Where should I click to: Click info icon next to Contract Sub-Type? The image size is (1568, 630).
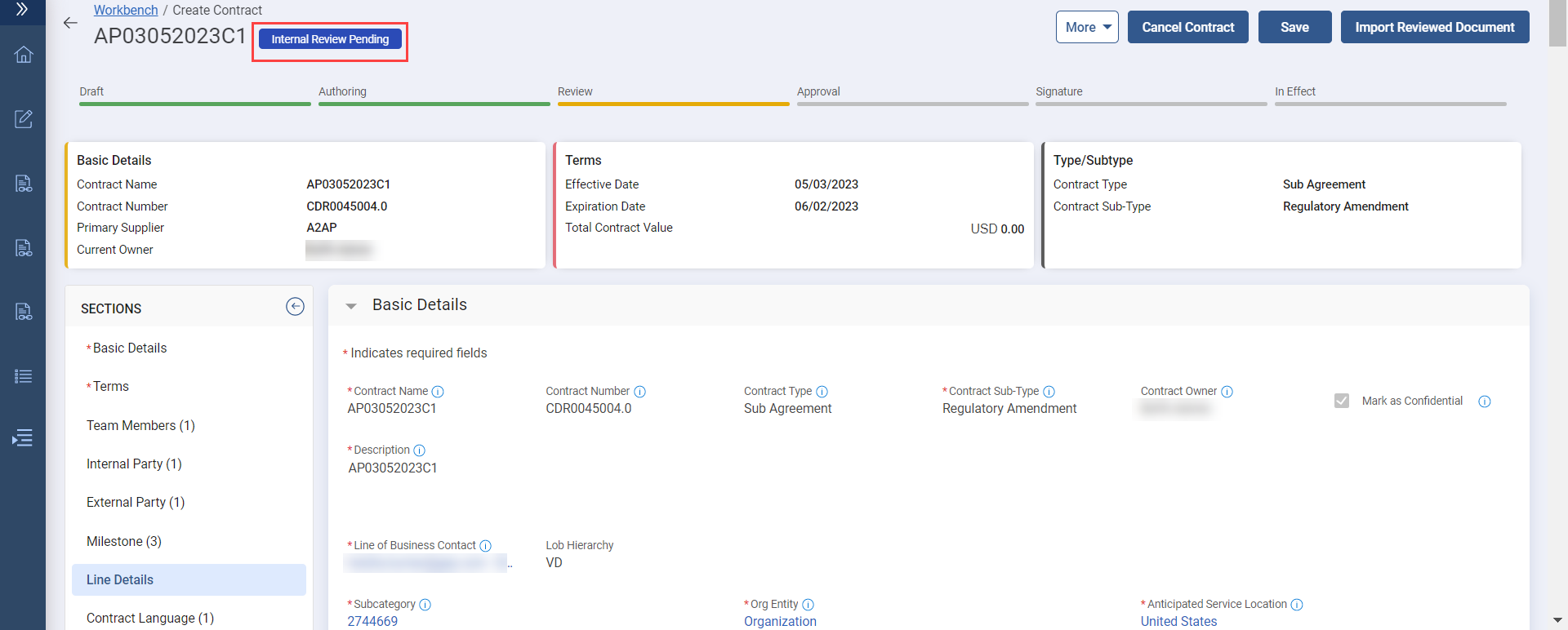point(1049,392)
